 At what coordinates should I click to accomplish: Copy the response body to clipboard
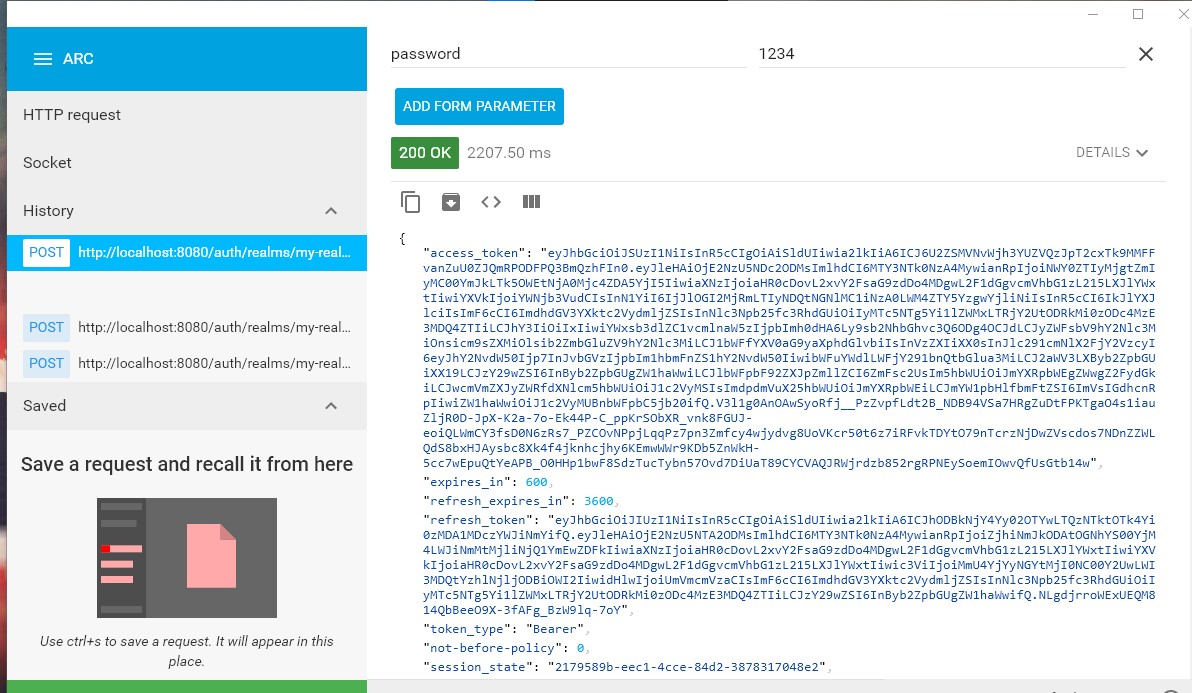411,201
